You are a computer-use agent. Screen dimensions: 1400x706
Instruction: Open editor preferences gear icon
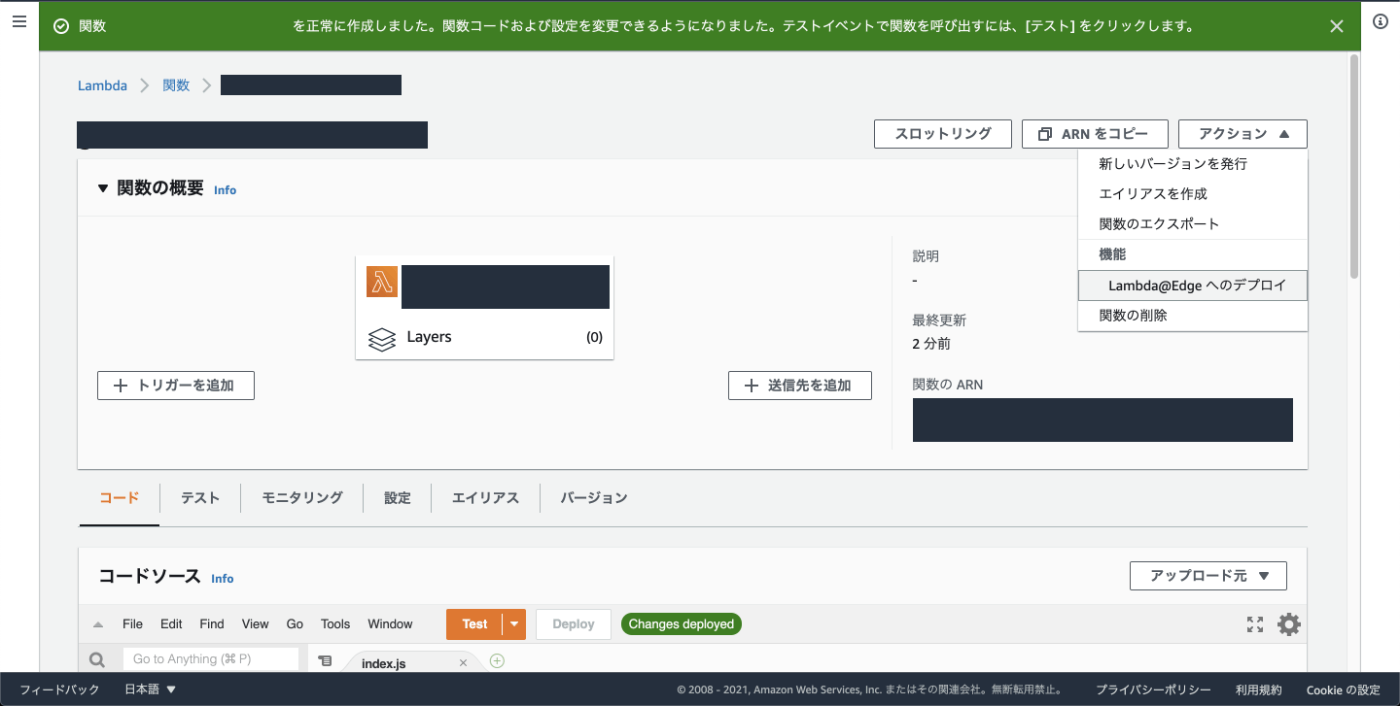coord(1289,625)
